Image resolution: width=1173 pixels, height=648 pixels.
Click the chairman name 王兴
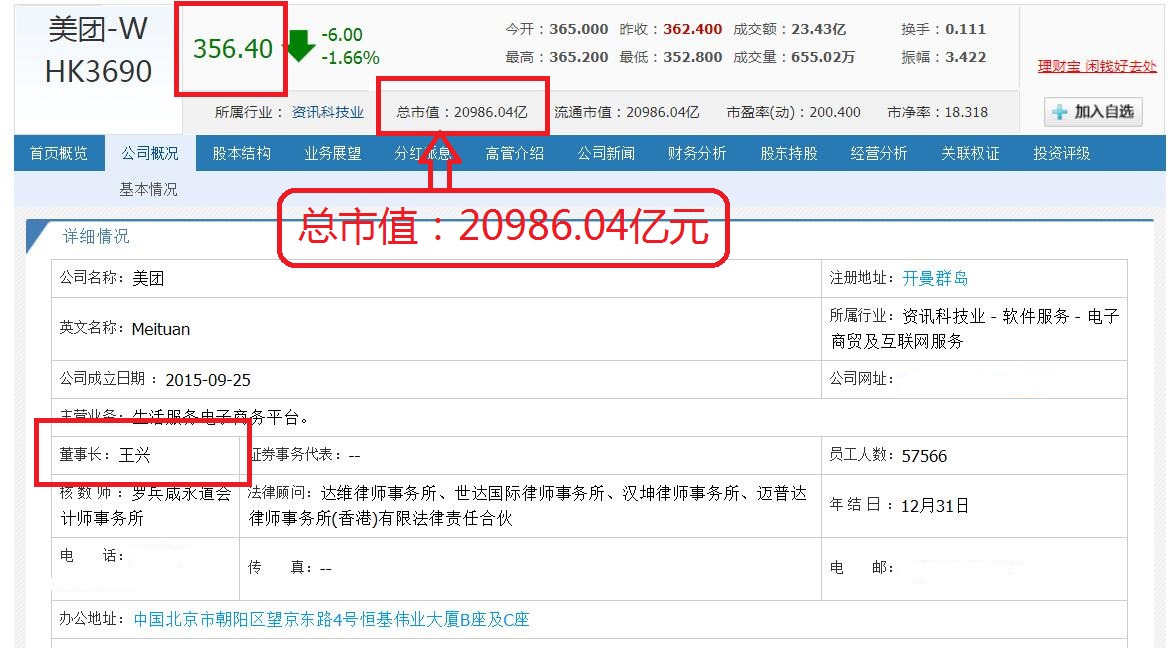pyautogui.click(x=135, y=455)
